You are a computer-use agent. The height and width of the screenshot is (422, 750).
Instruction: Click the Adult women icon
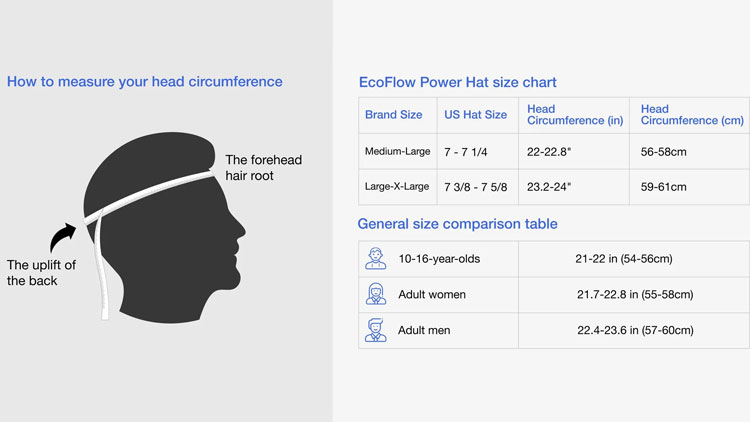(376, 294)
